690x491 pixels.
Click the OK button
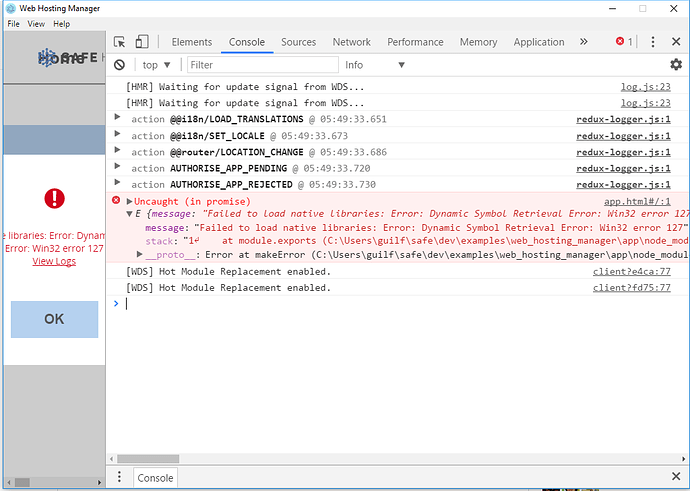pos(55,319)
